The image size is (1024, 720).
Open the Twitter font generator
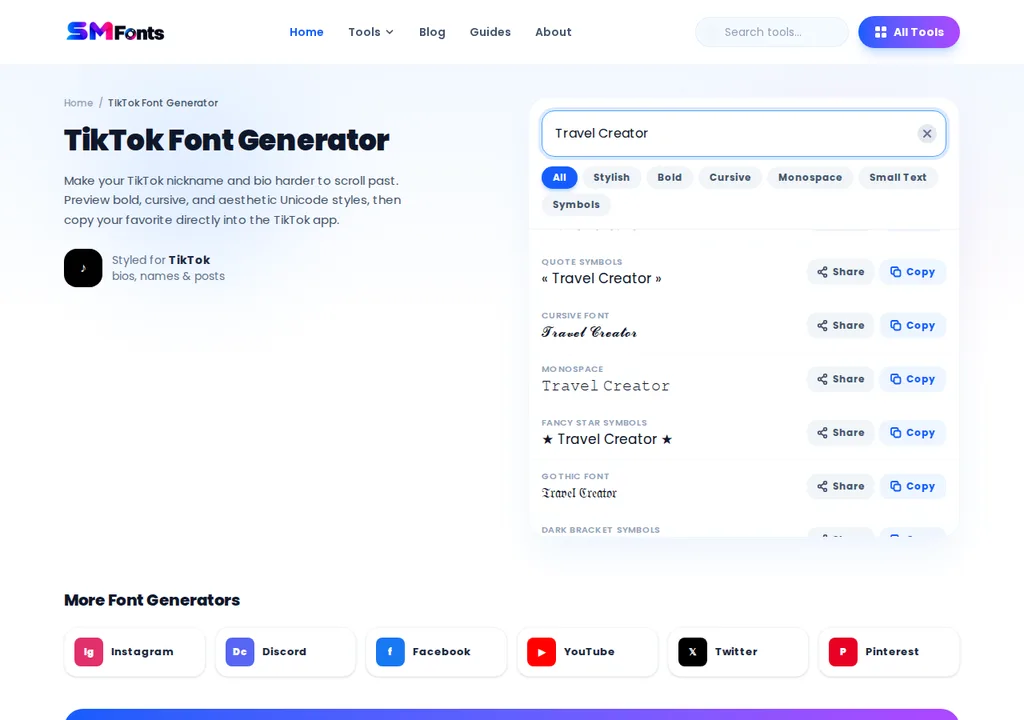(738, 652)
